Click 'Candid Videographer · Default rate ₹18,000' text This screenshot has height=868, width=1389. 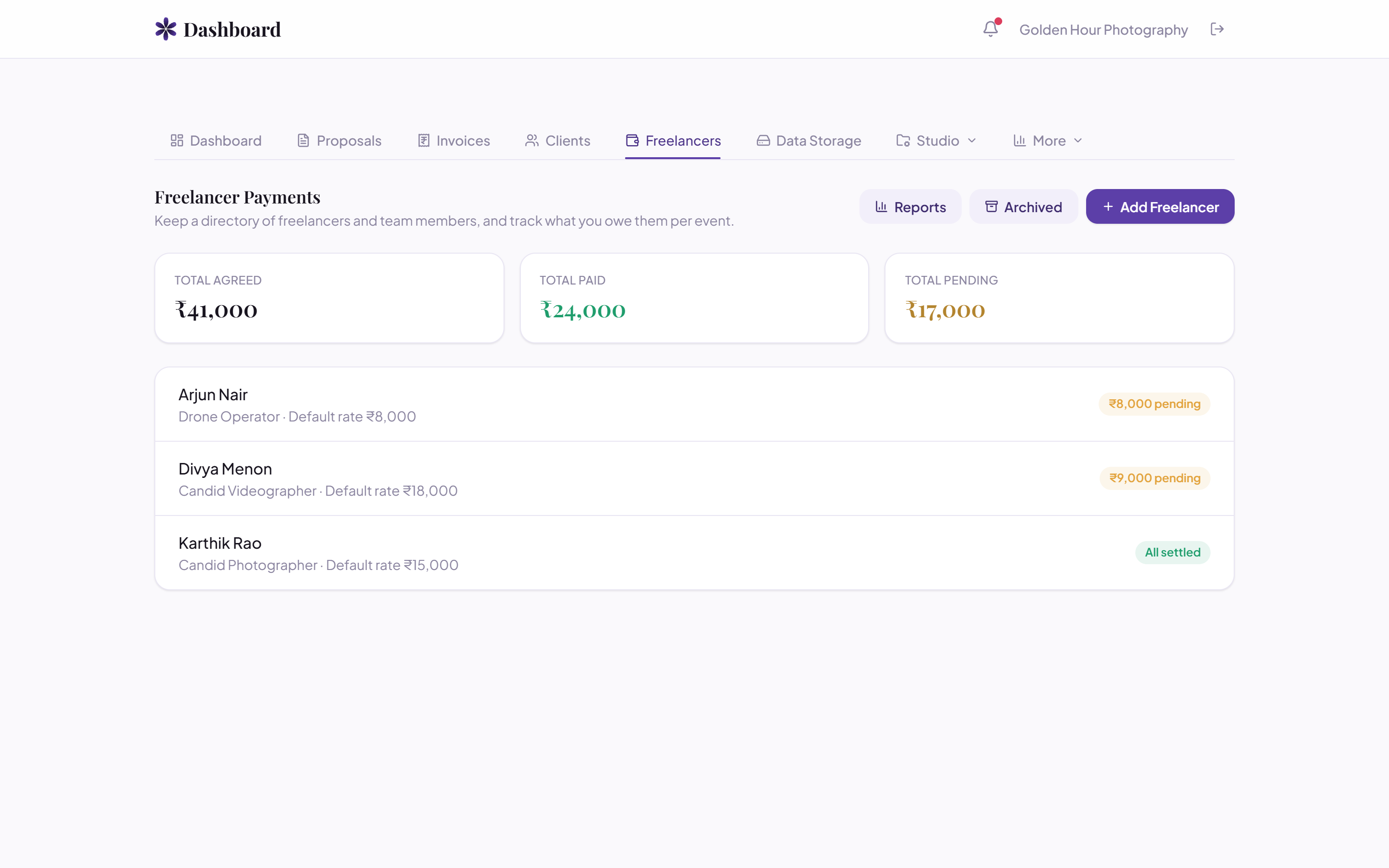[318, 491]
